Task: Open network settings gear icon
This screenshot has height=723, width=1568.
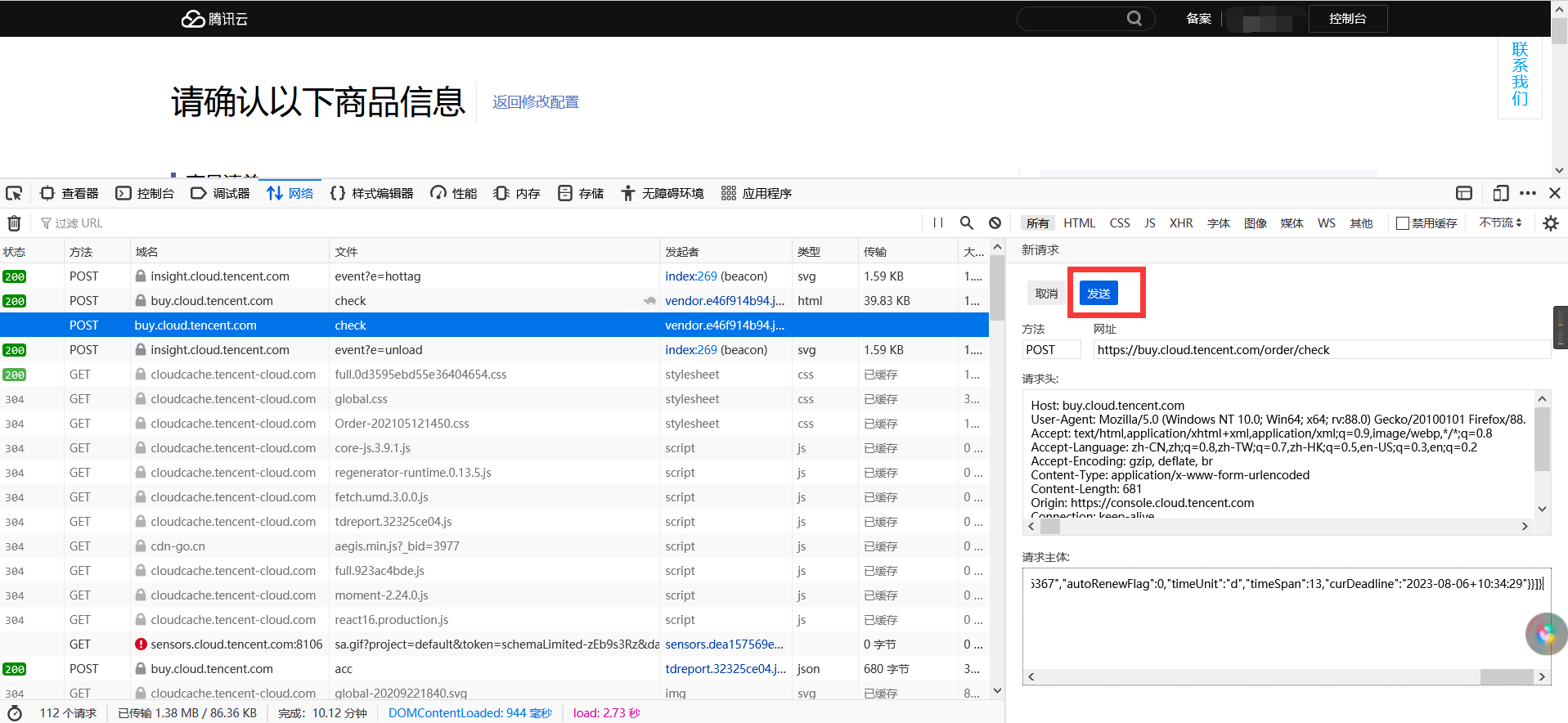Action: tap(1550, 223)
